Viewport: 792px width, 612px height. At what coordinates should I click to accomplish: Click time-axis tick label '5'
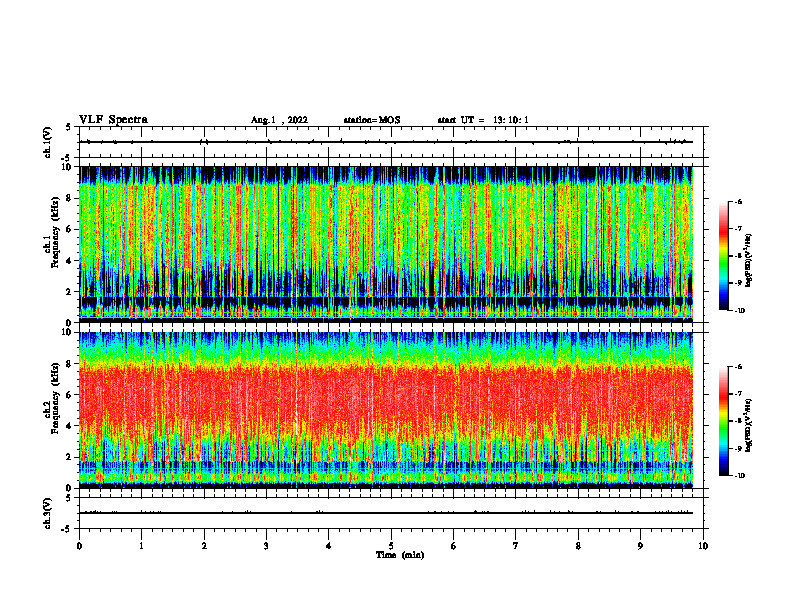click(391, 546)
